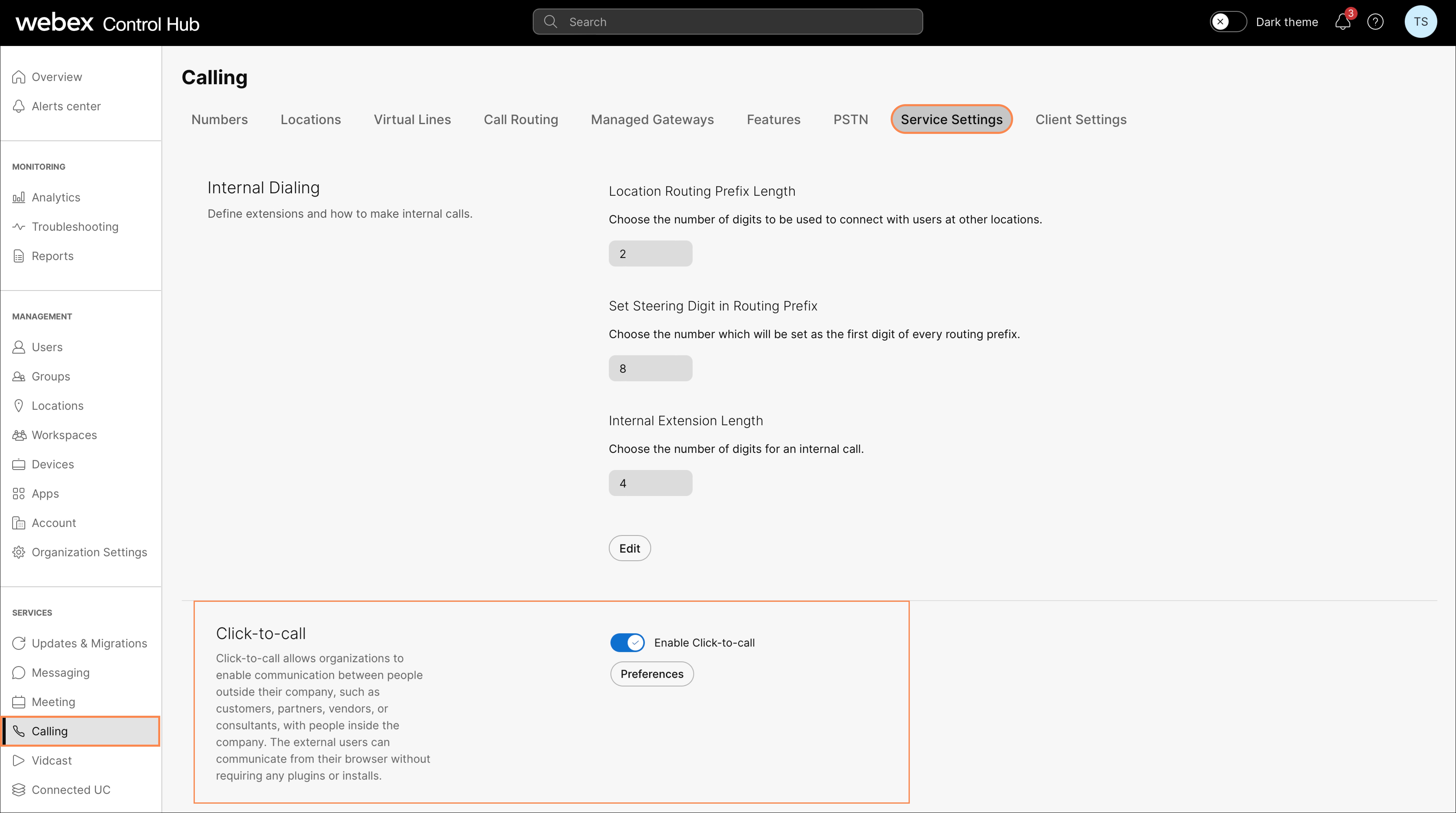Click the Location Routing Prefix Length field

tap(651, 254)
